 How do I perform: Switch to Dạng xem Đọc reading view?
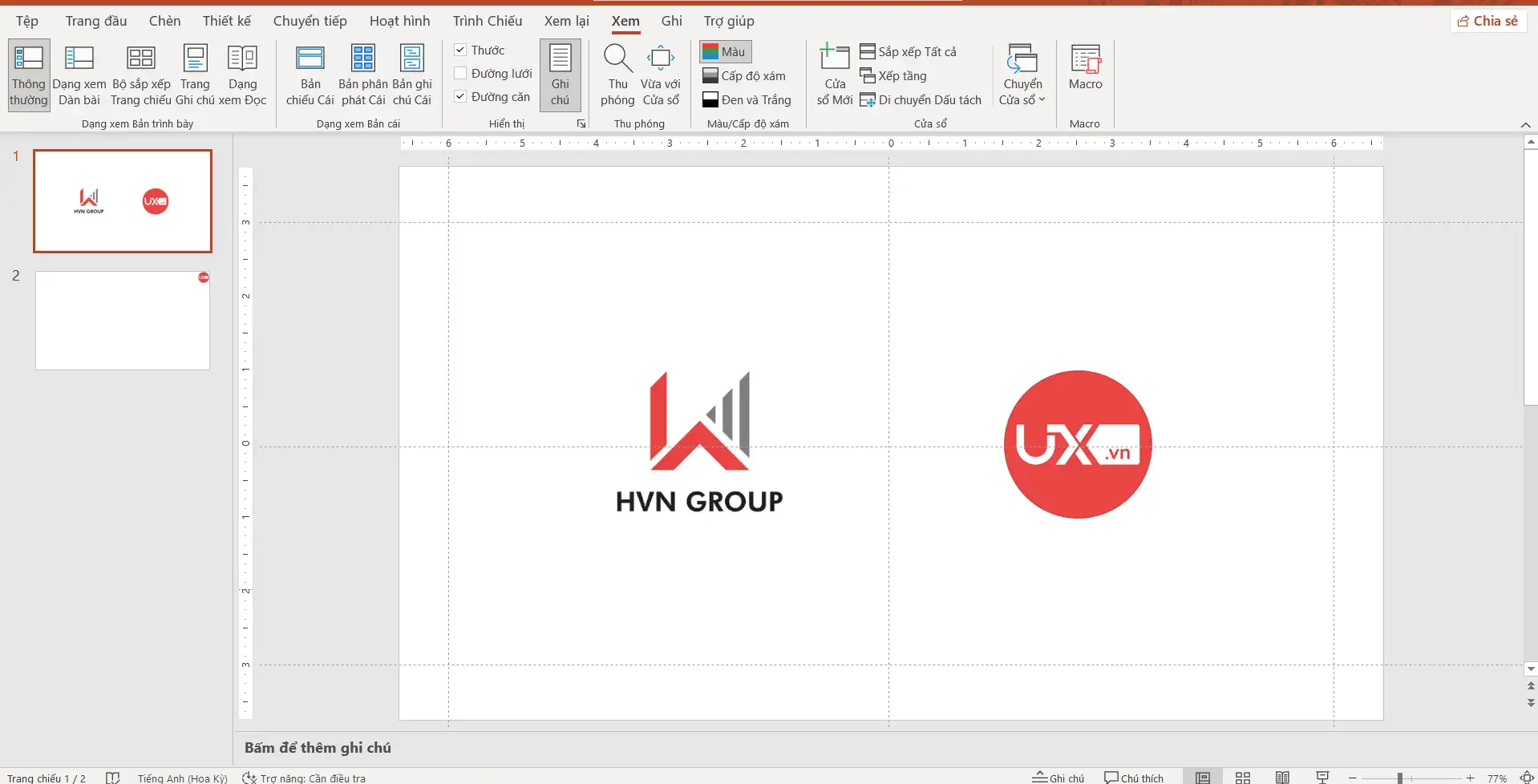click(242, 75)
